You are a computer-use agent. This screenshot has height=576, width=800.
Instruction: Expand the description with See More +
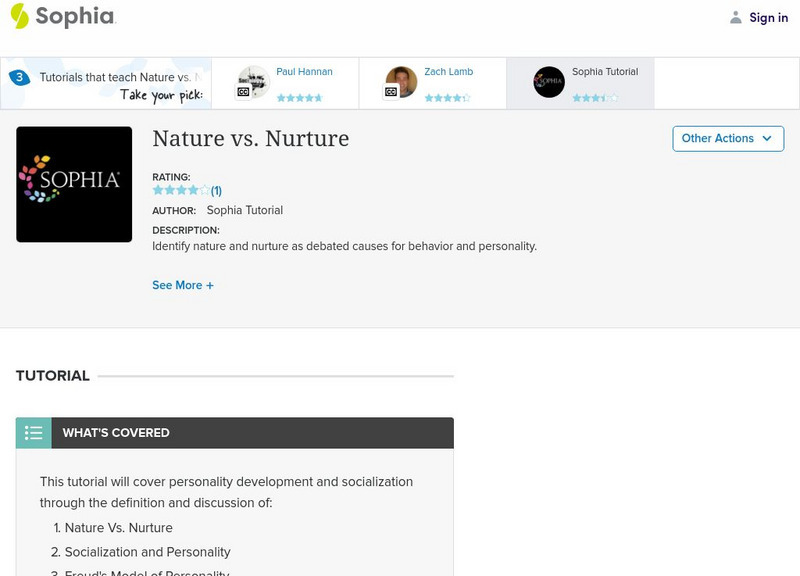tap(183, 285)
